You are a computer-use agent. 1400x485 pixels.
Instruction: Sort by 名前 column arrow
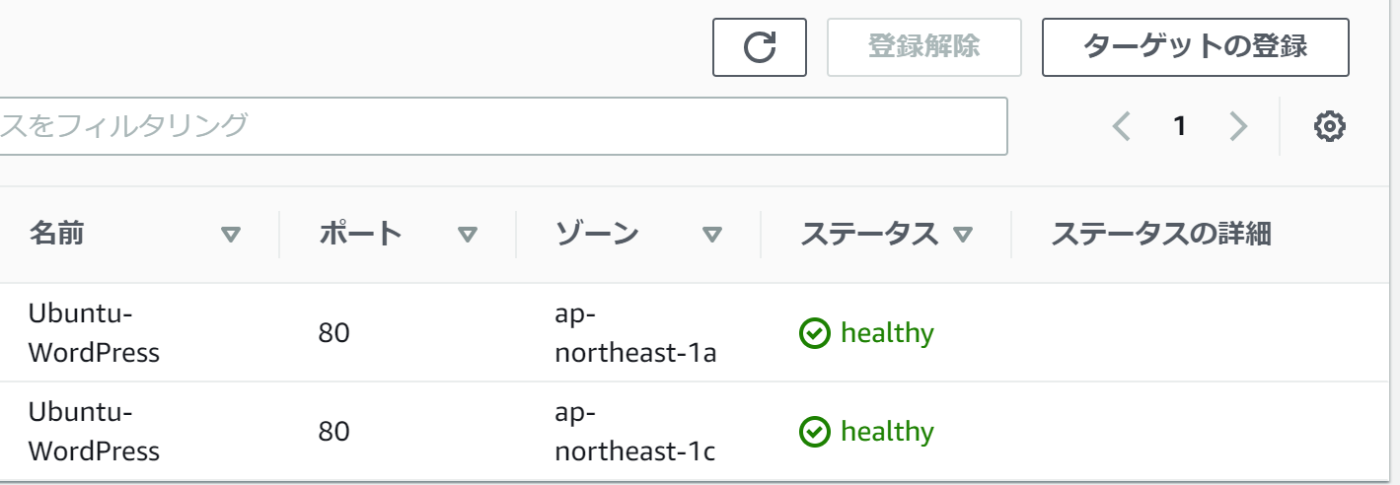(x=231, y=235)
